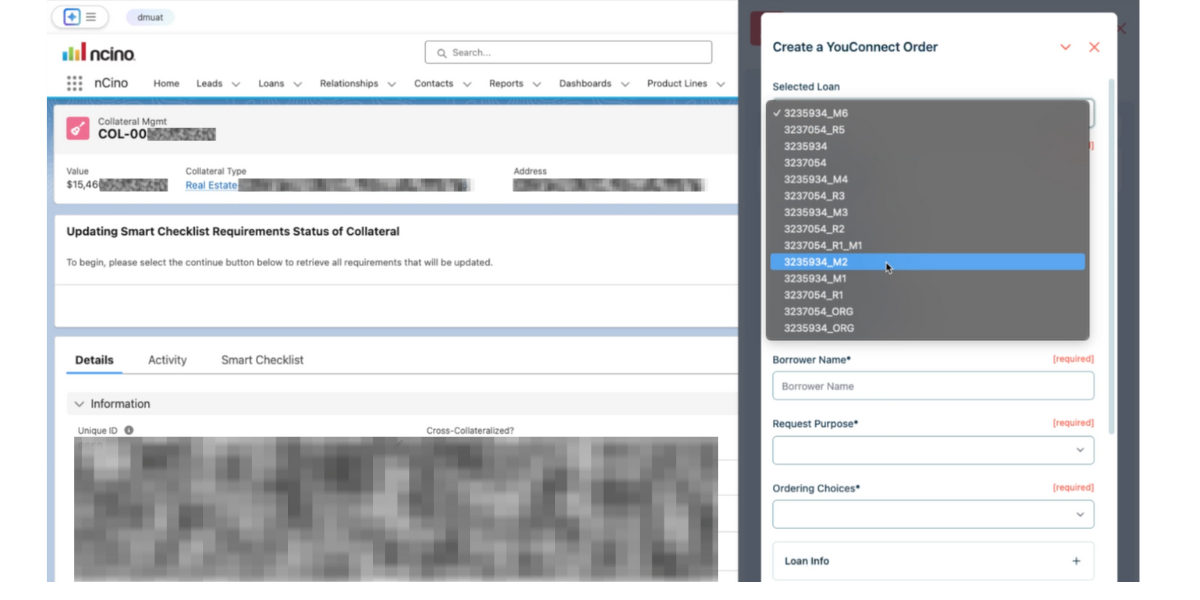
Task: Open the Reports nav item
Action: click(x=506, y=84)
